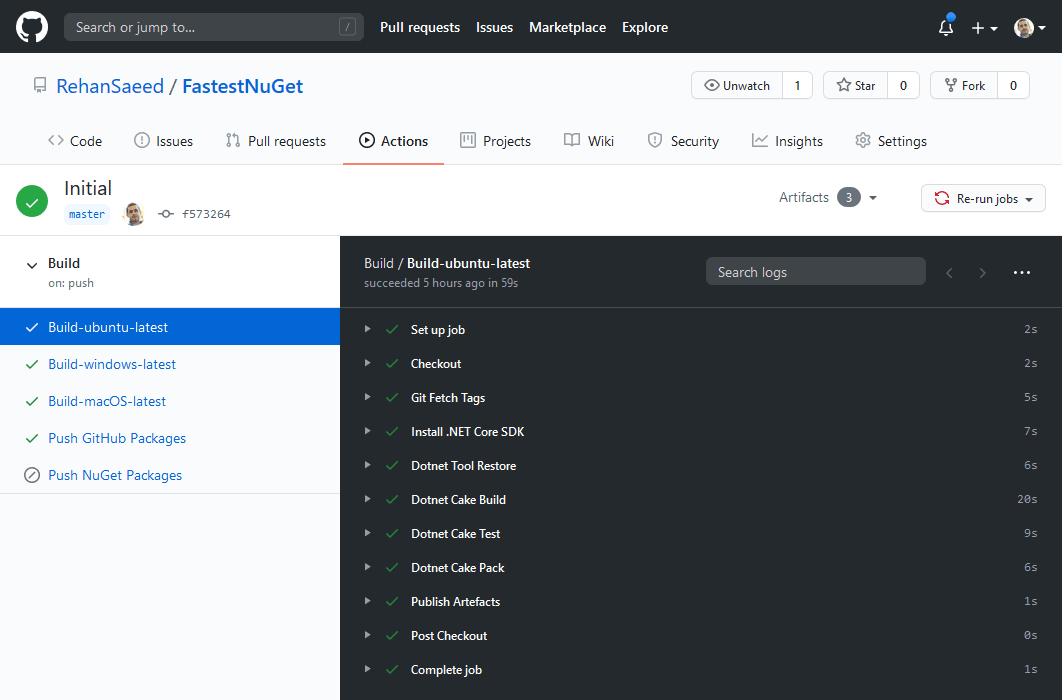The image size is (1062, 700).
Task: Open commit f573264
Action: [206, 214]
